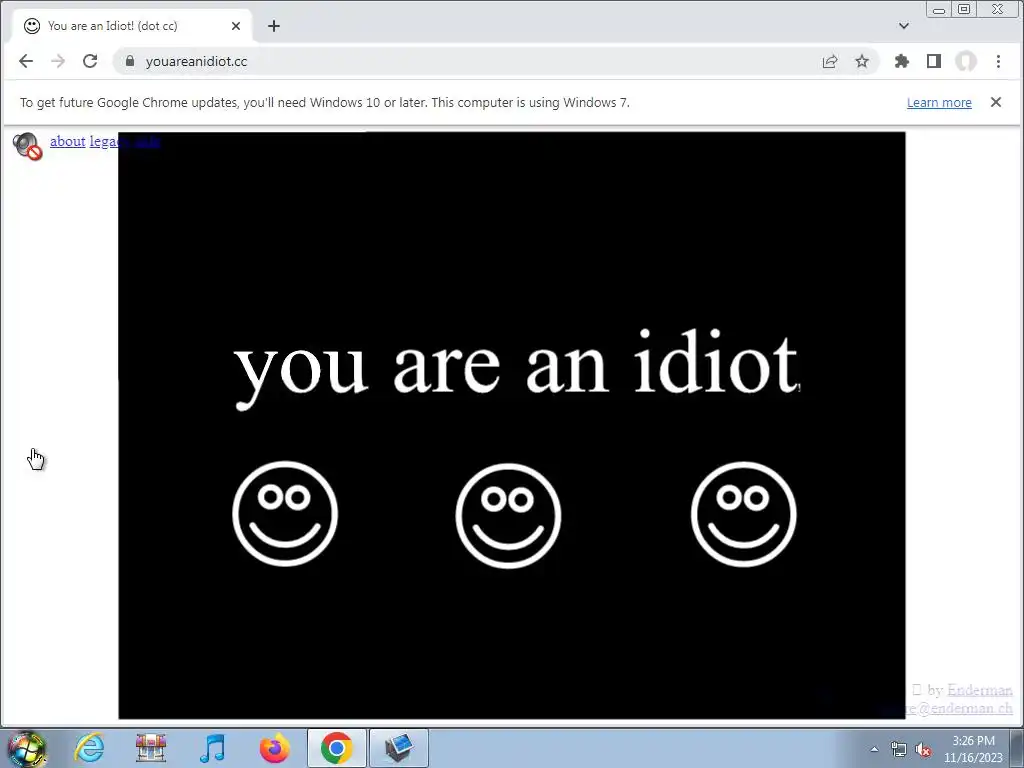Launch Internet Explorer from taskbar

(x=89, y=748)
